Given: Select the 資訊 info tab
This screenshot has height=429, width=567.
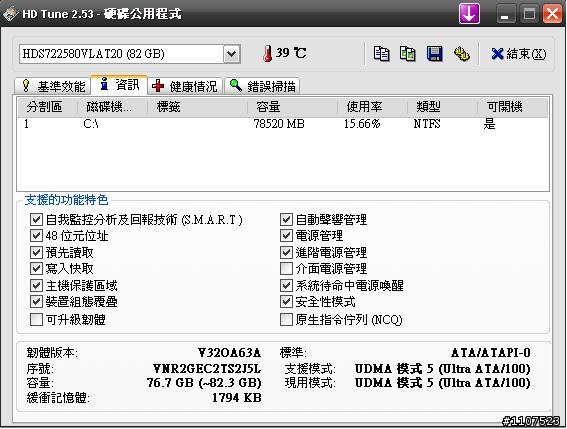Looking at the screenshot, I should coord(119,85).
